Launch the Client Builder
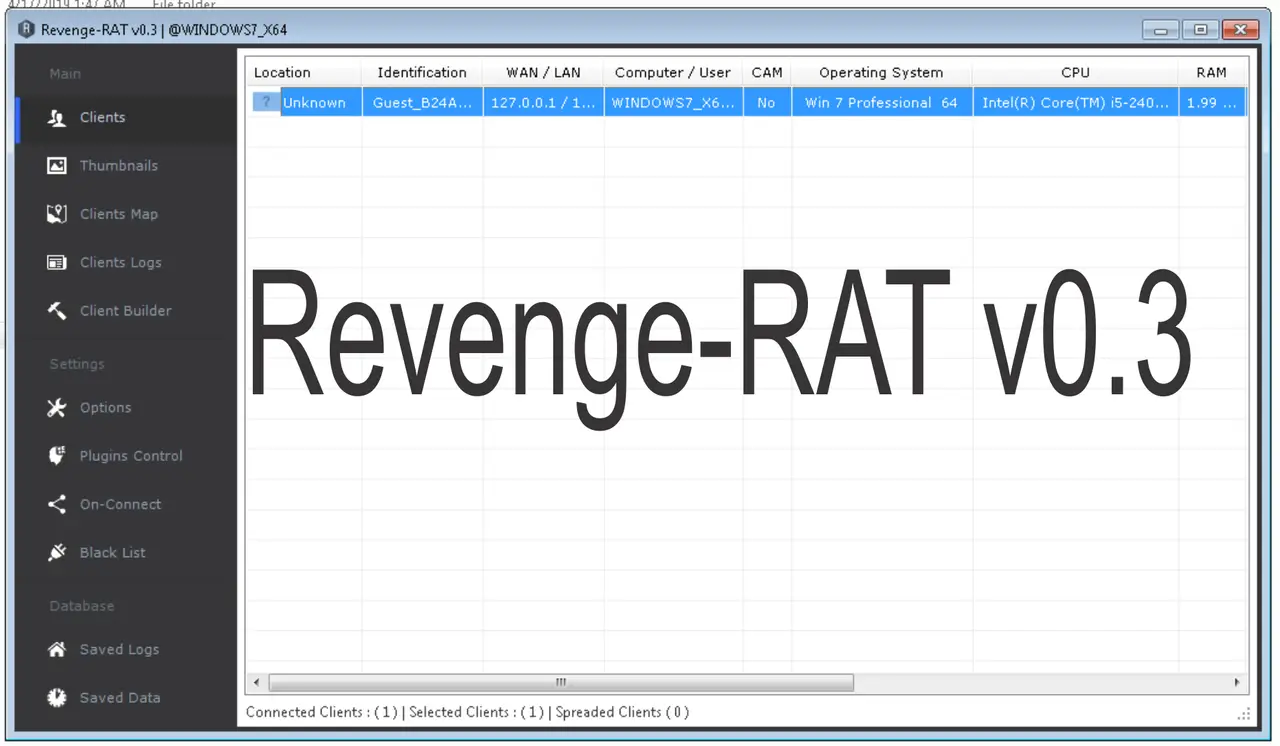This screenshot has height=746, width=1280. coord(125,311)
